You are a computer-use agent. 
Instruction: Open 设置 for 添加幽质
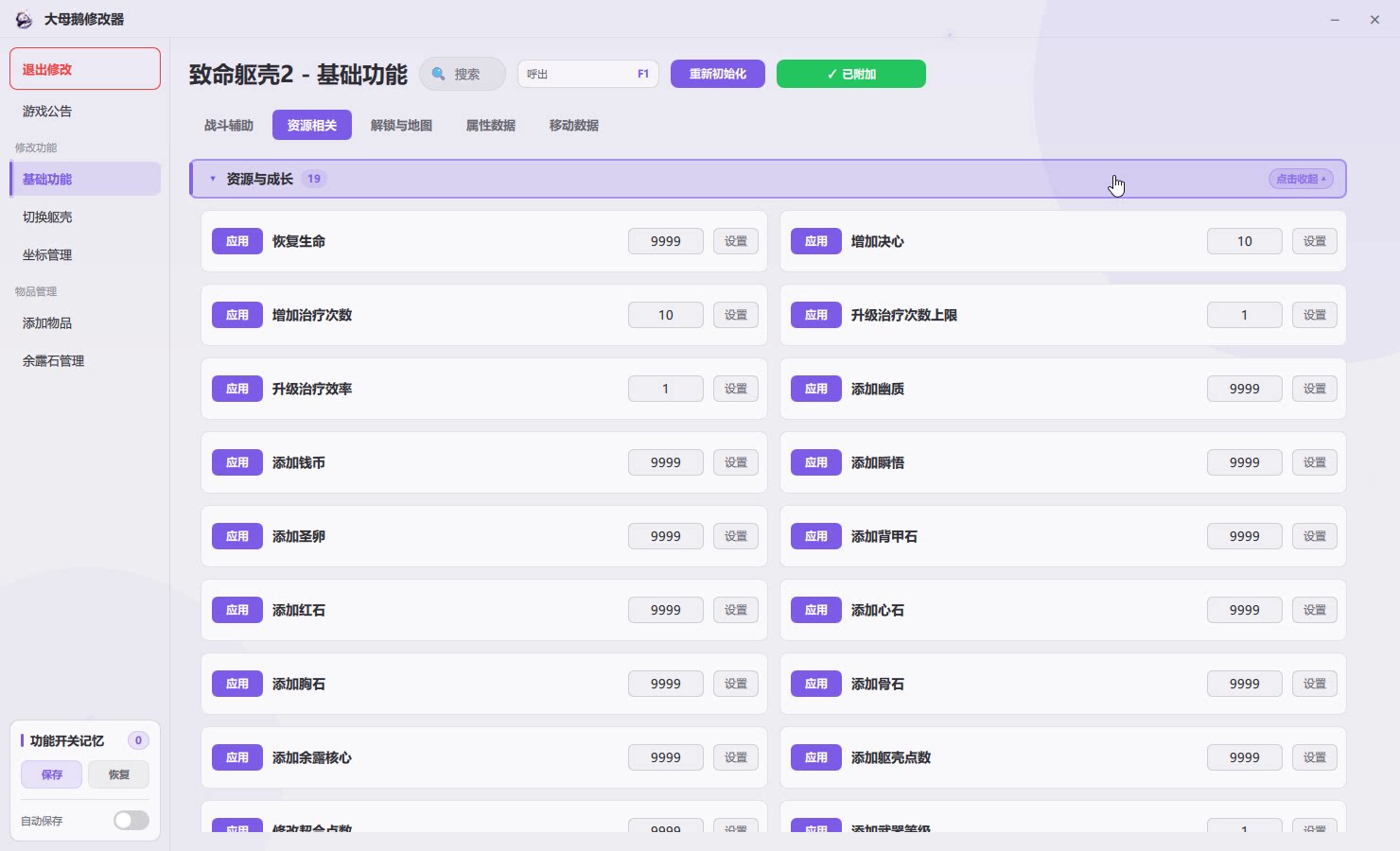[x=1315, y=389]
